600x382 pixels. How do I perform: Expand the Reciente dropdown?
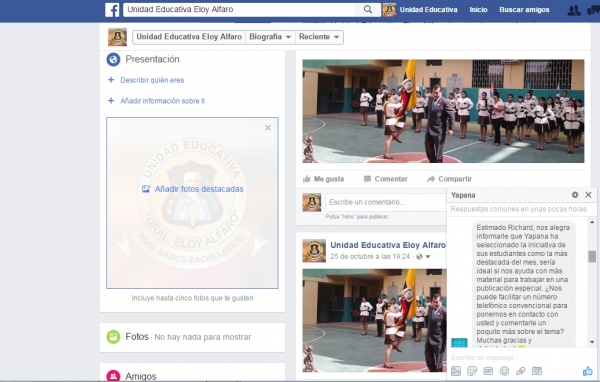pyautogui.click(x=319, y=37)
